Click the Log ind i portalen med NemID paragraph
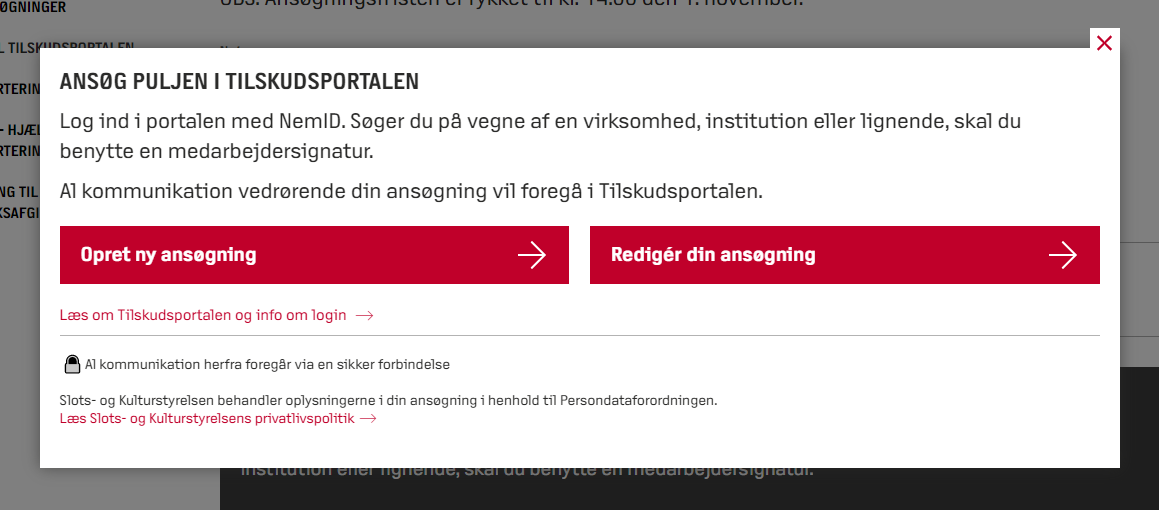The image size is (1159, 510). [540, 137]
